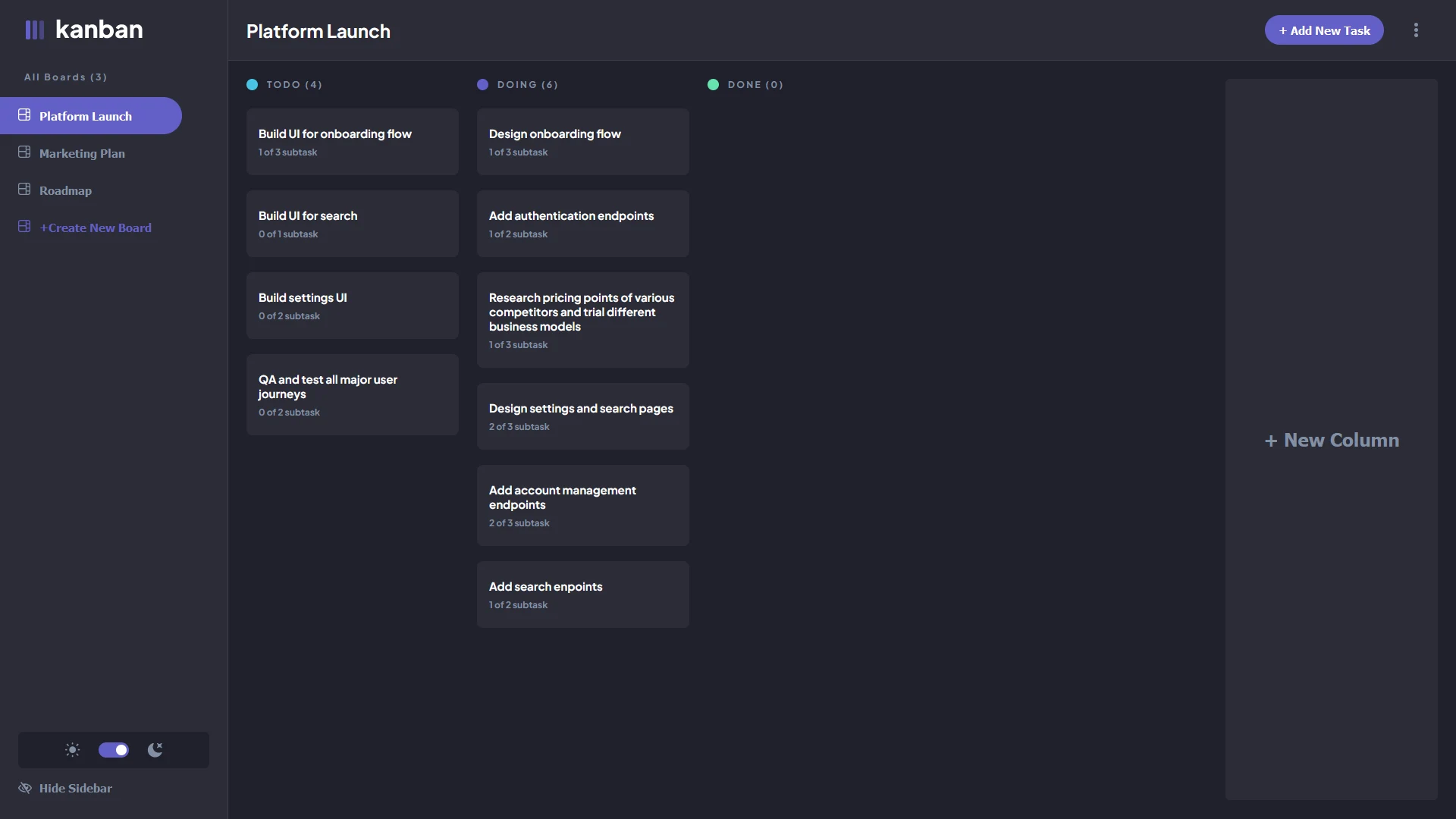Click the kanban logo bars icon
The height and width of the screenshot is (819, 1456).
[35, 30]
